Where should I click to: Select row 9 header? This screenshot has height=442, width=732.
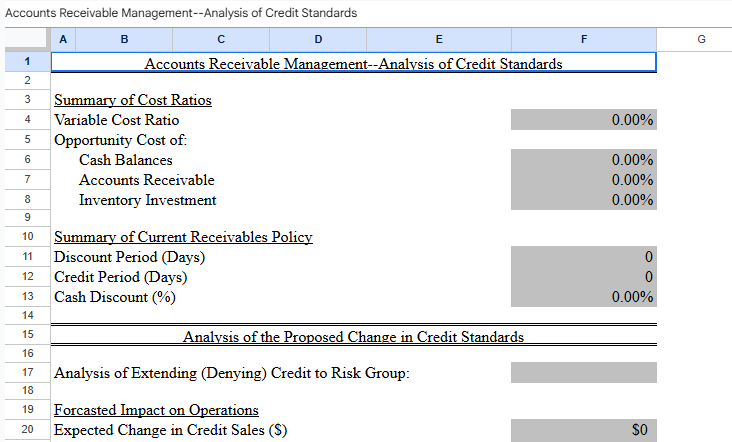27,217
